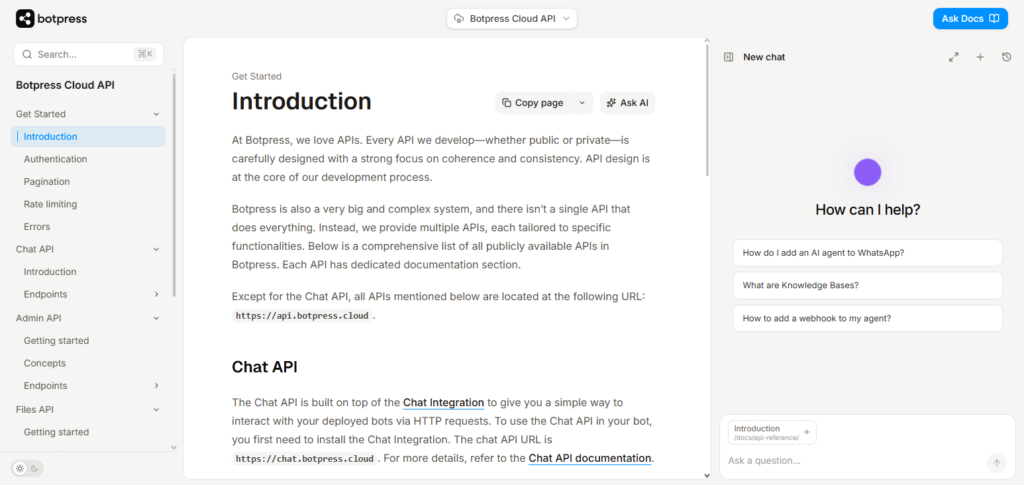The width and height of the screenshot is (1024, 485).
Task: Click the copy icon beside Copy page
Action: tap(507, 102)
